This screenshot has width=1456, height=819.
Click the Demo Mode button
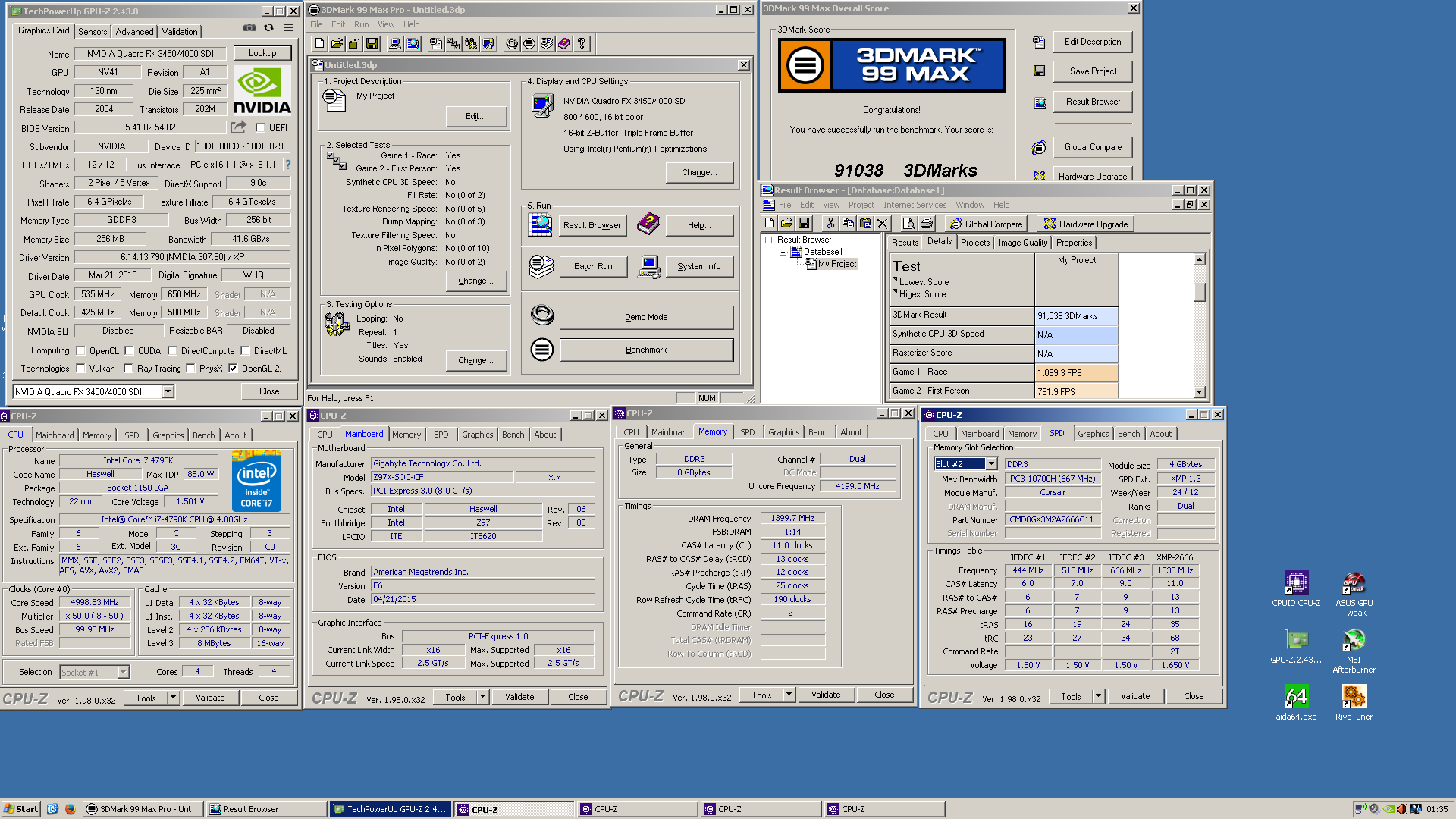click(x=646, y=317)
